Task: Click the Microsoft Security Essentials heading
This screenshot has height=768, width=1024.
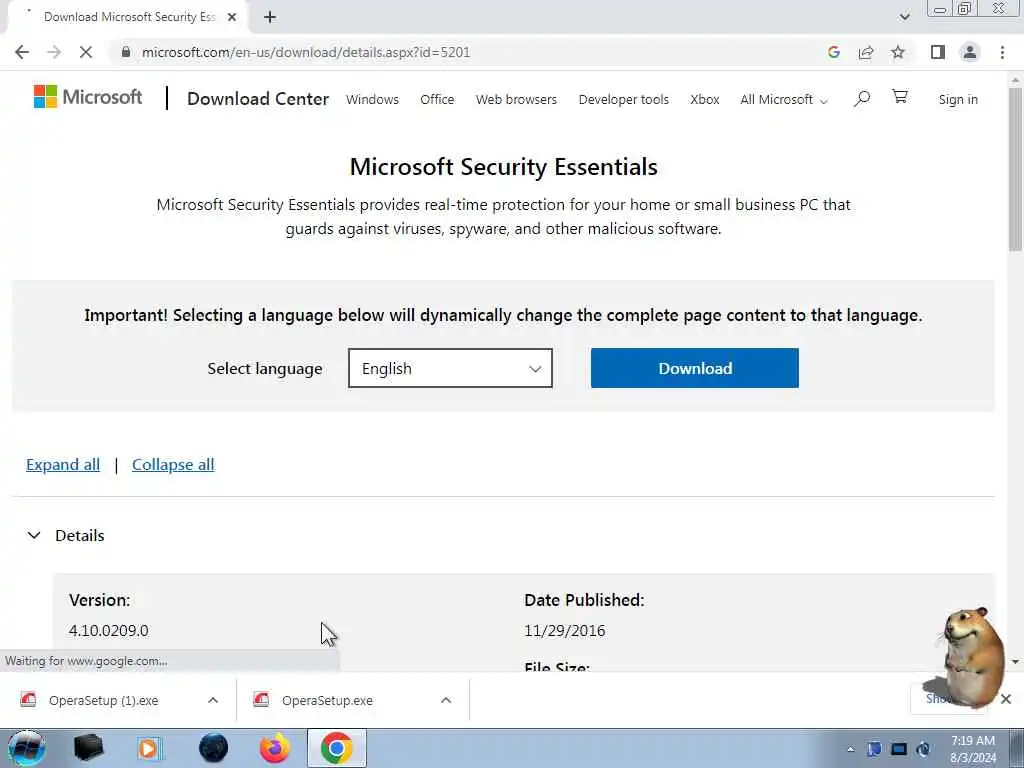Action: click(504, 167)
